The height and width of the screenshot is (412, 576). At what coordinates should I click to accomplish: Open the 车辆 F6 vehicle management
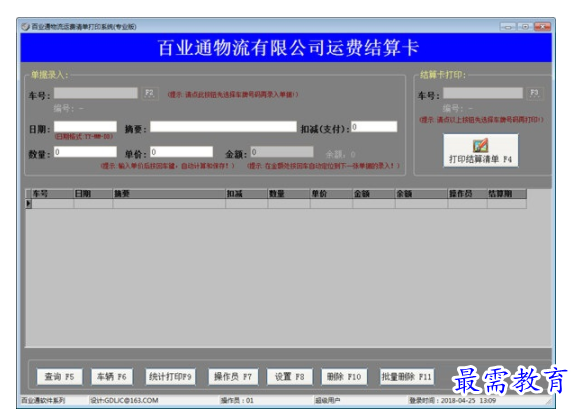[x=112, y=377]
